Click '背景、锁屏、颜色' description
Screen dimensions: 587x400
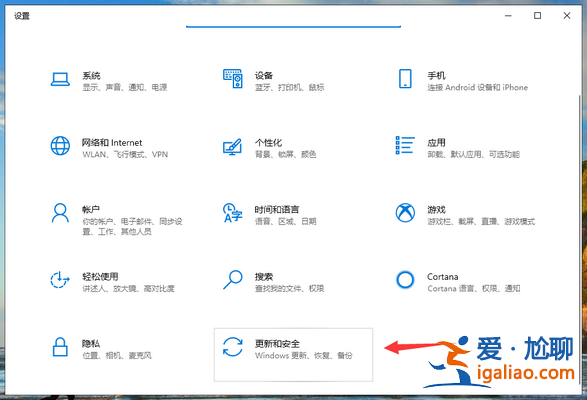286,154
